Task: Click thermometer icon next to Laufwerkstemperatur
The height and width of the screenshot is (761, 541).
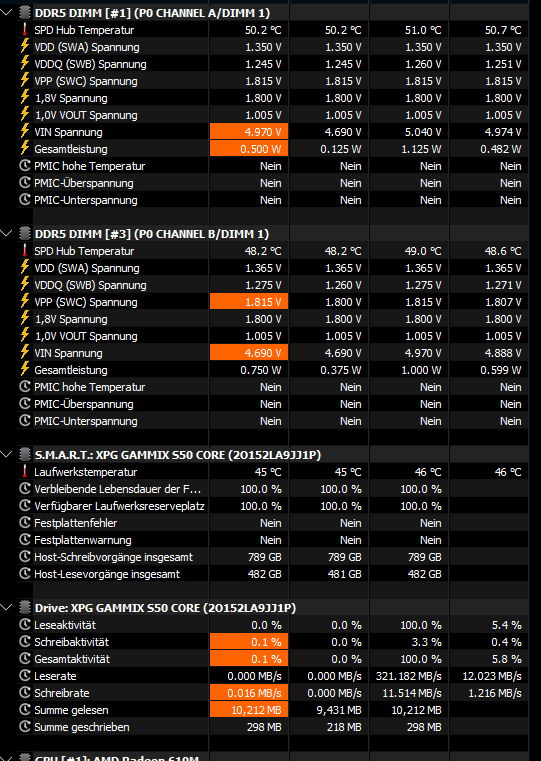Action: pos(24,472)
